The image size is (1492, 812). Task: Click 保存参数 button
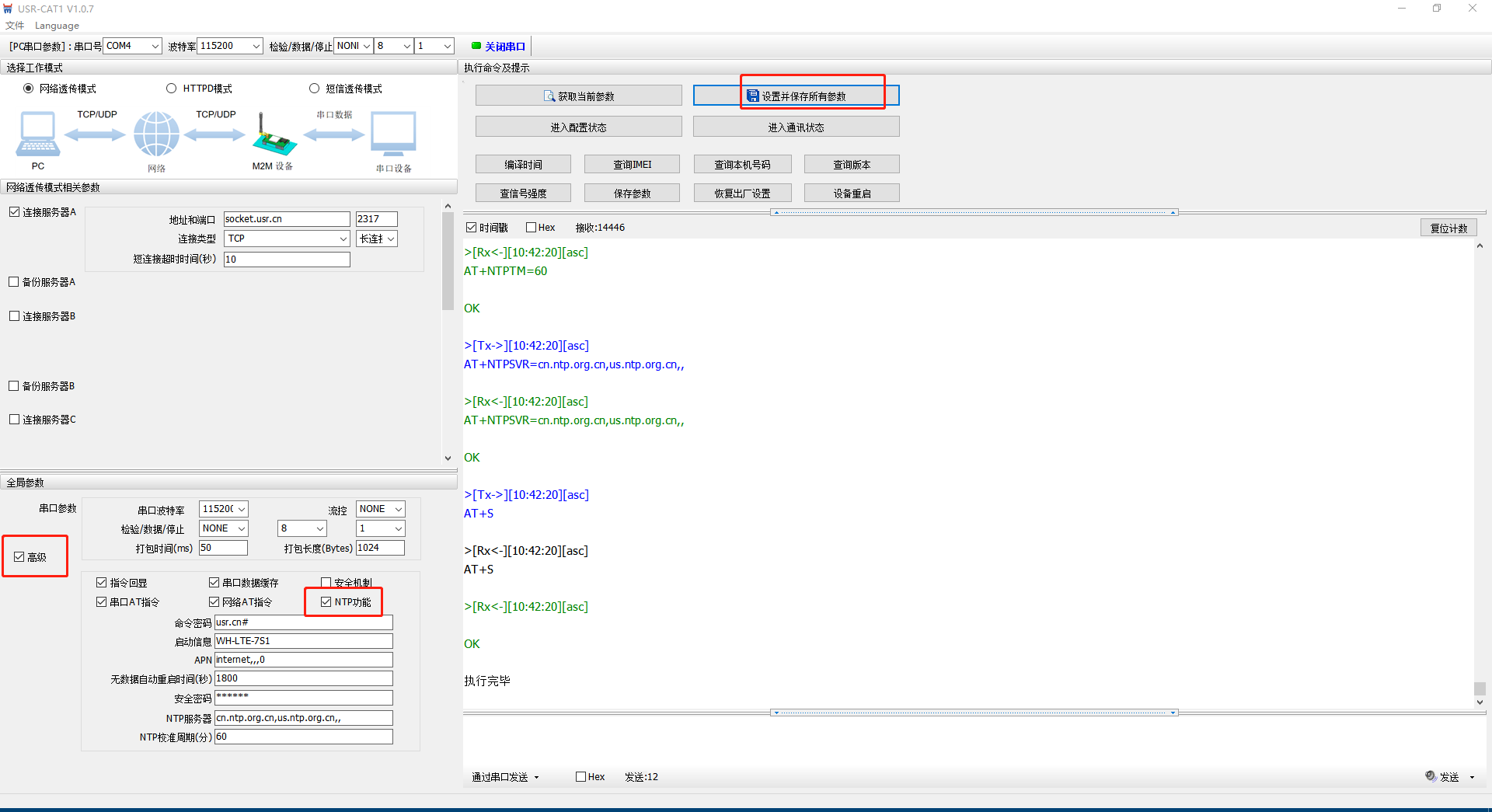[x=632, y=193]
